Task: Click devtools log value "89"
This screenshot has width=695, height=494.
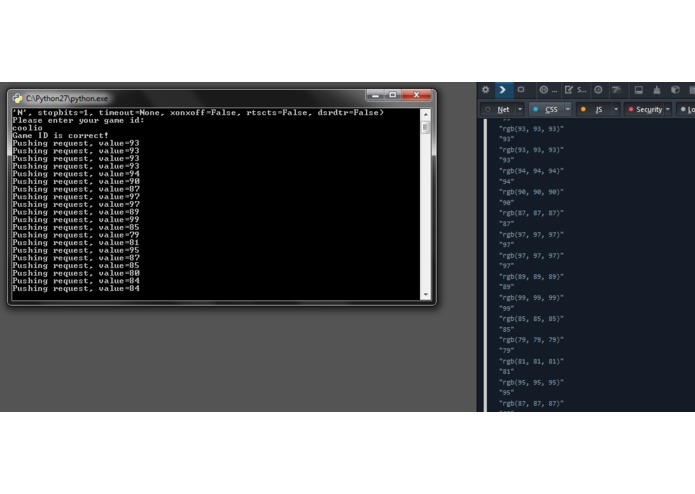Action: click(x=506, y=287)
